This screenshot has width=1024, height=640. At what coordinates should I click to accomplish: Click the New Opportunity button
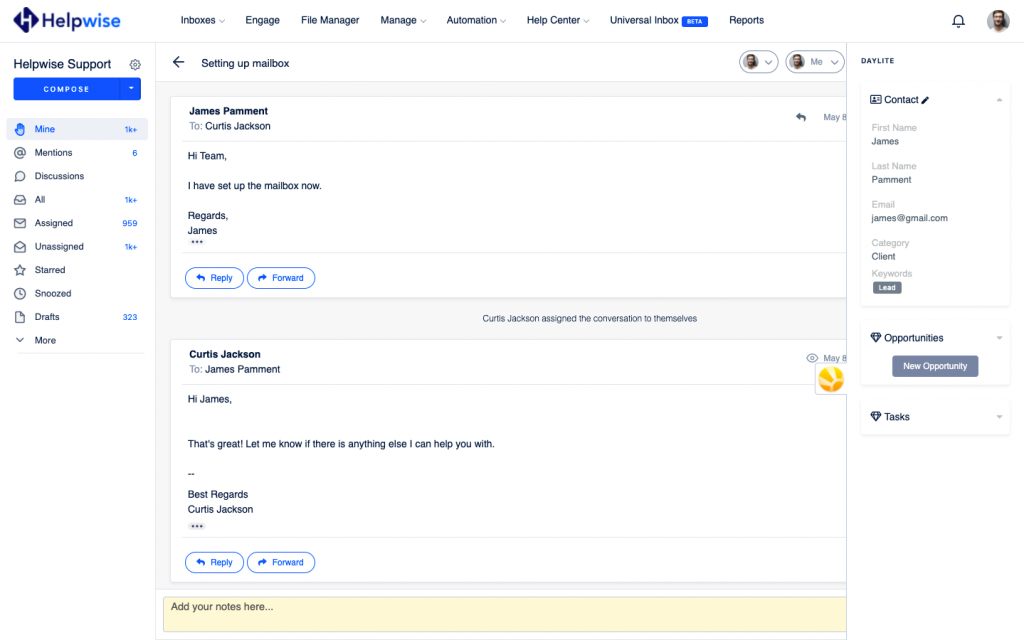(x=935, y=366)
